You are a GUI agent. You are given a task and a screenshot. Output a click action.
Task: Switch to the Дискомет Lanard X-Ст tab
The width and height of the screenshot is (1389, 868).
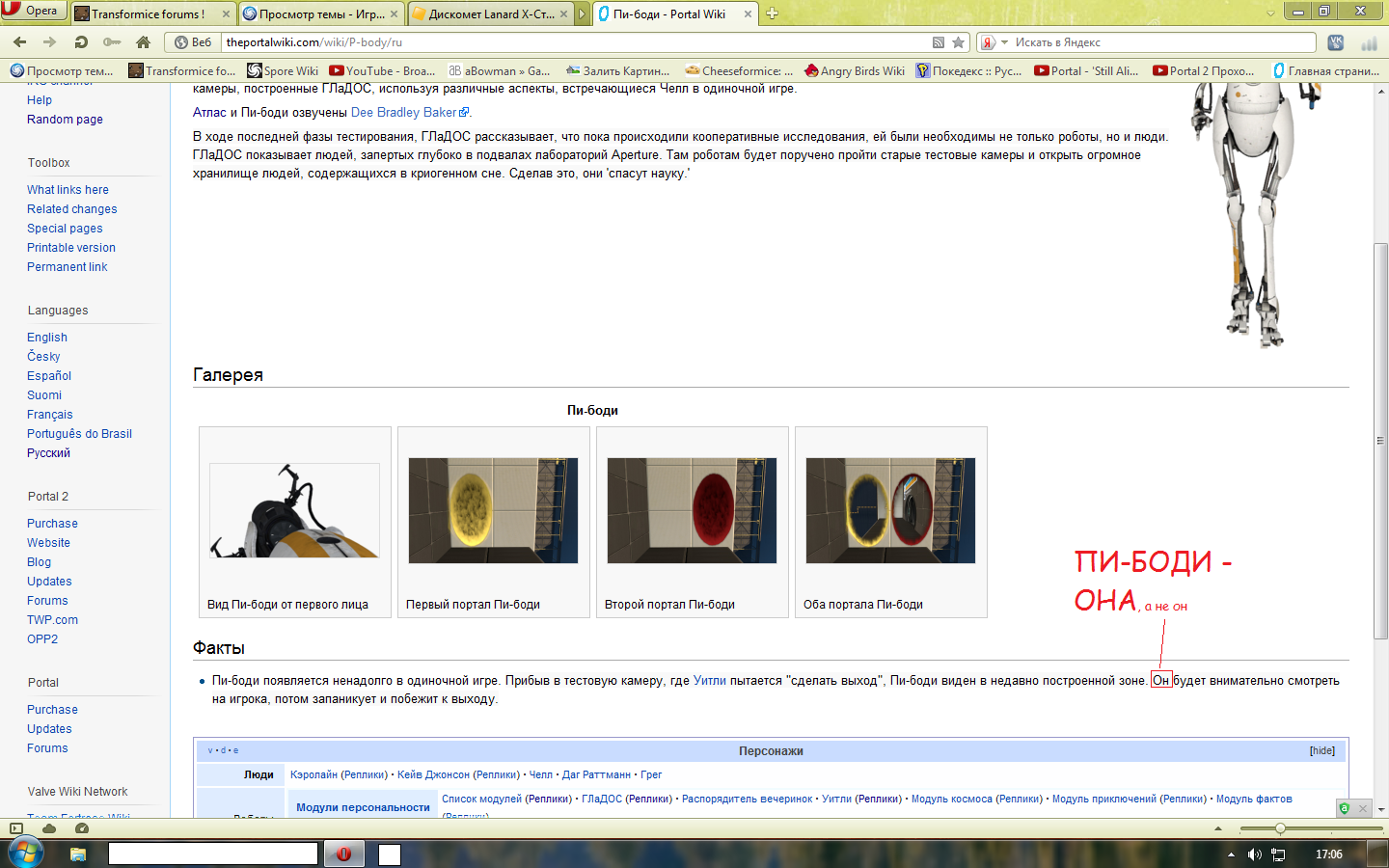point(489,14)
